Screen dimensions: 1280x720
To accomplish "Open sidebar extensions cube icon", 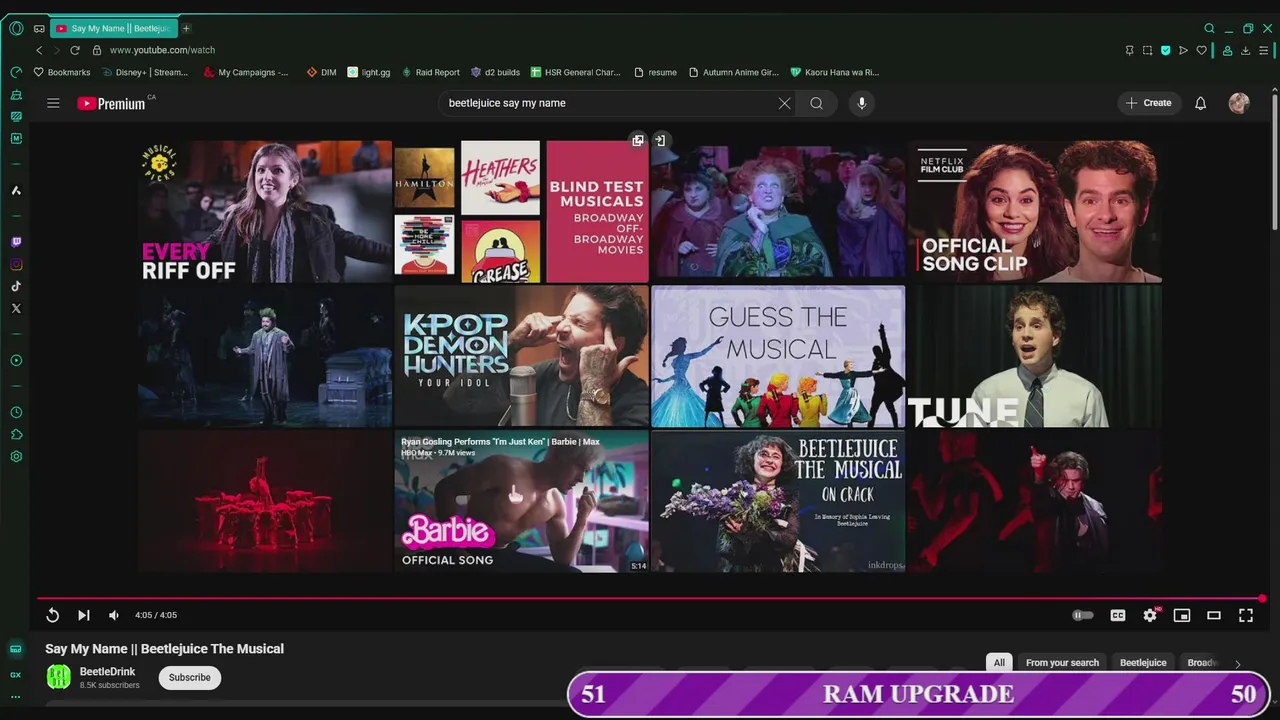I will pos(16,434).
